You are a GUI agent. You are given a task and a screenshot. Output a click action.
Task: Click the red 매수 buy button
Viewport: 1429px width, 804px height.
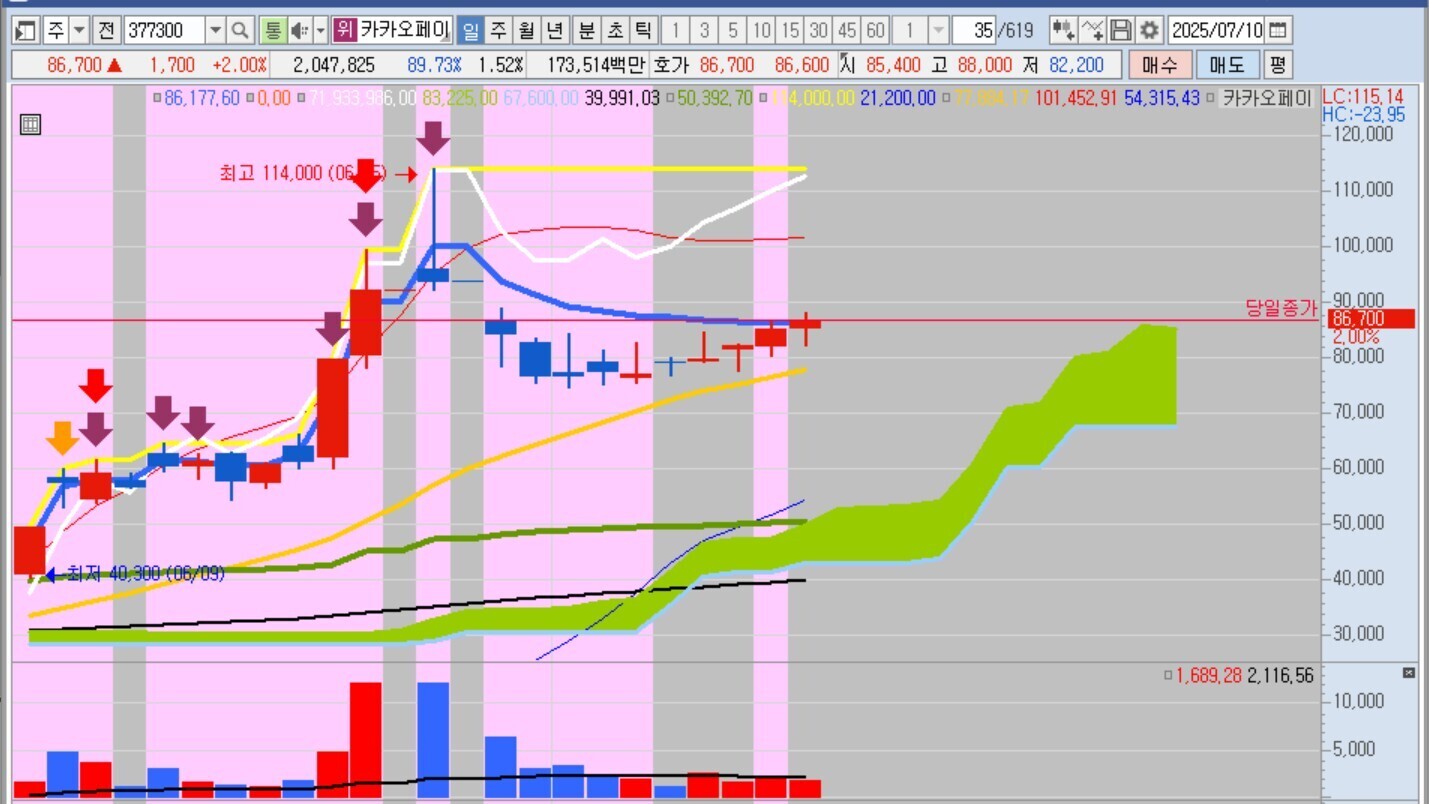pos(1159,66)
